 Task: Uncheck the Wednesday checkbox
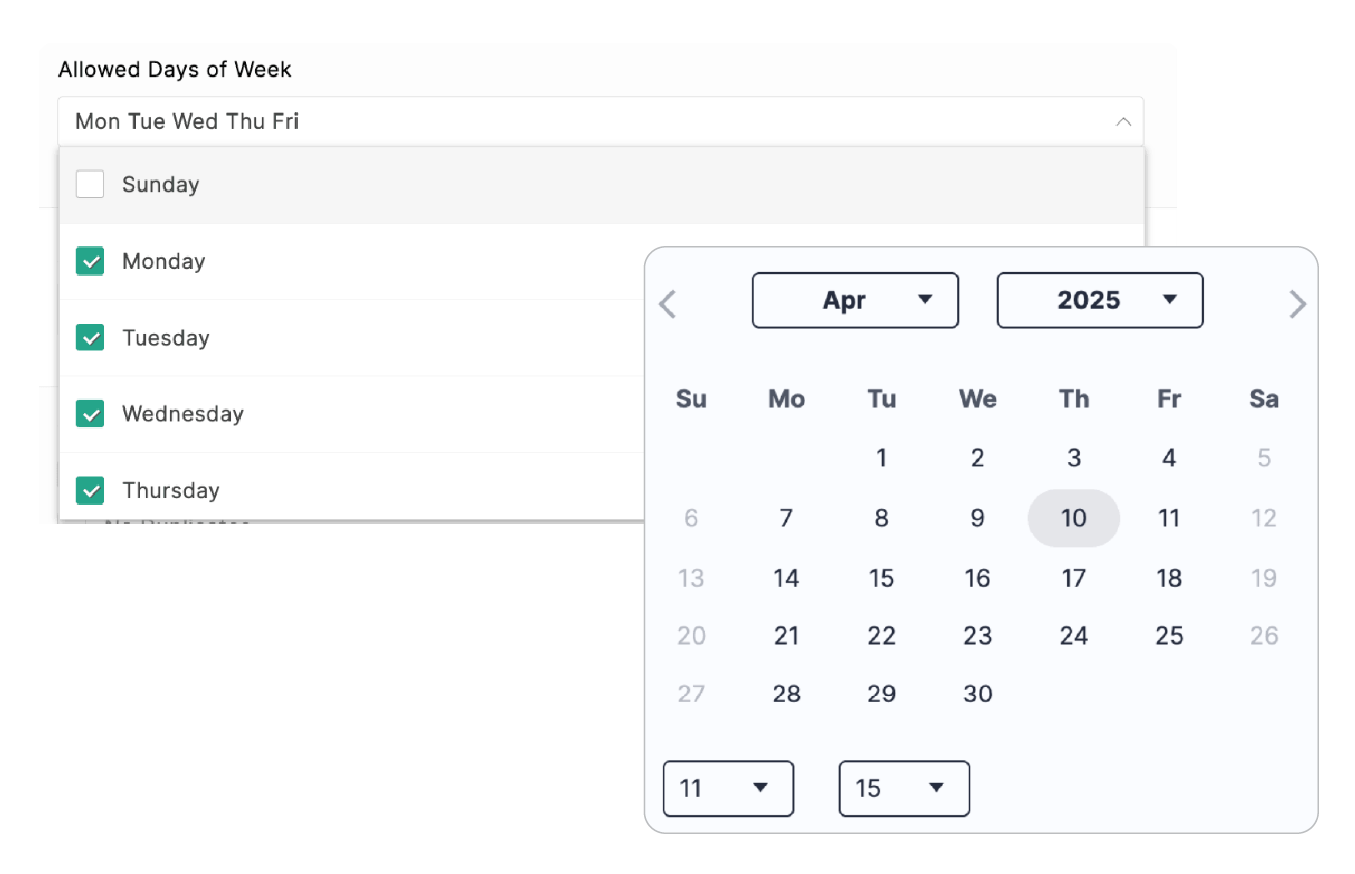click(x=90, y=414)
